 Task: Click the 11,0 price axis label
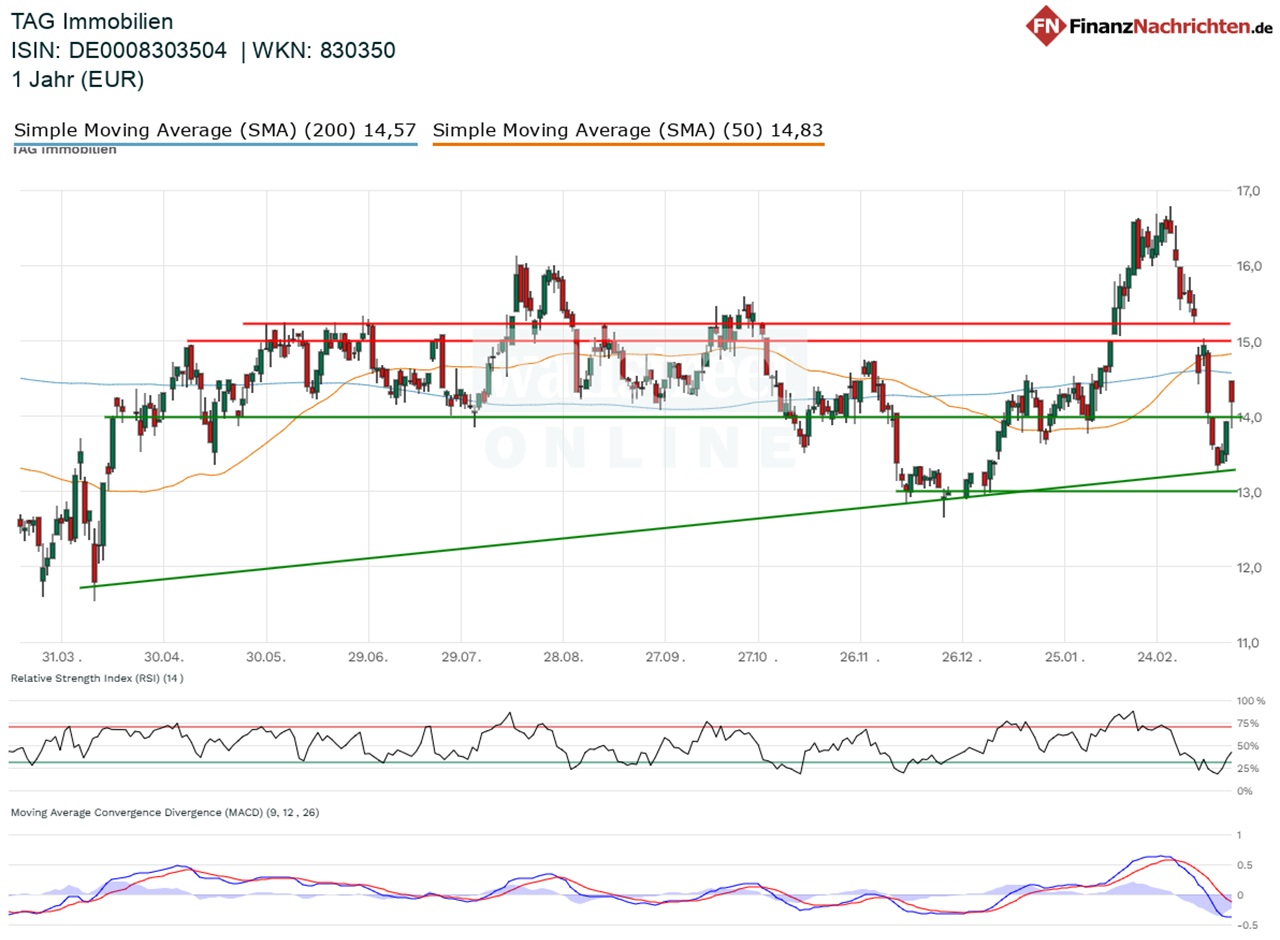pos(1250,643)
